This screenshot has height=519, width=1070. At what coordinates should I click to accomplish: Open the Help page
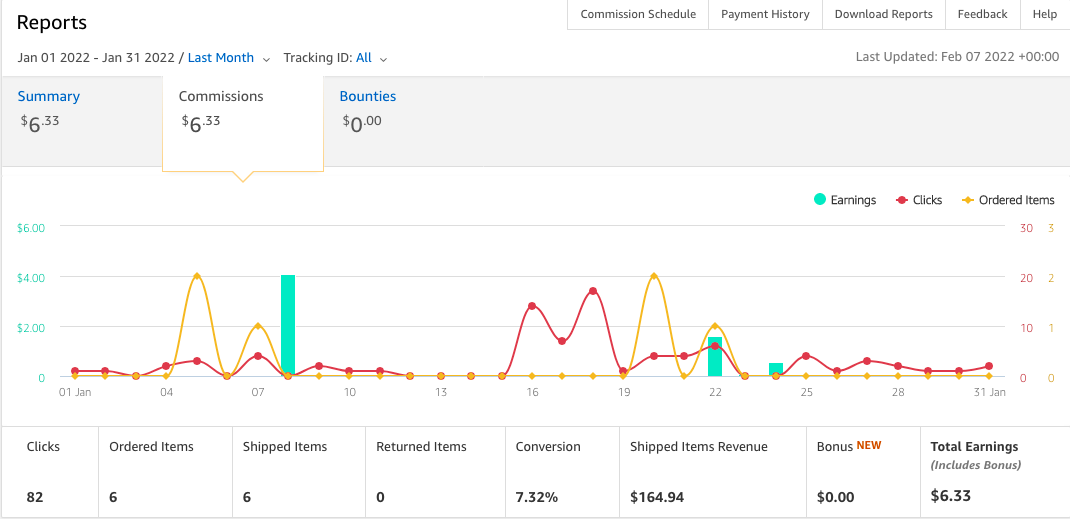point(1044,14)
